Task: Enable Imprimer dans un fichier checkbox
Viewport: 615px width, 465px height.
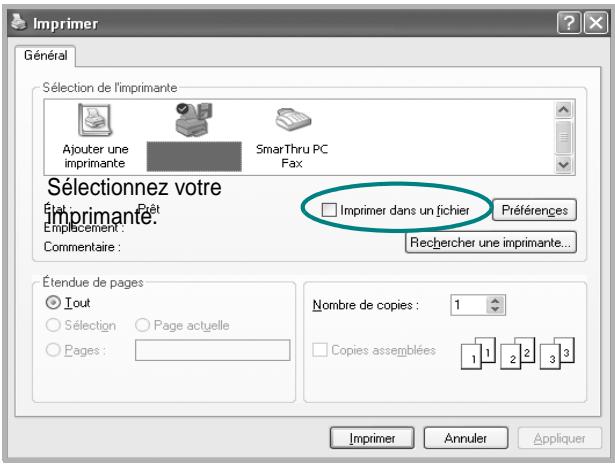Action: (x=329, y=210)
